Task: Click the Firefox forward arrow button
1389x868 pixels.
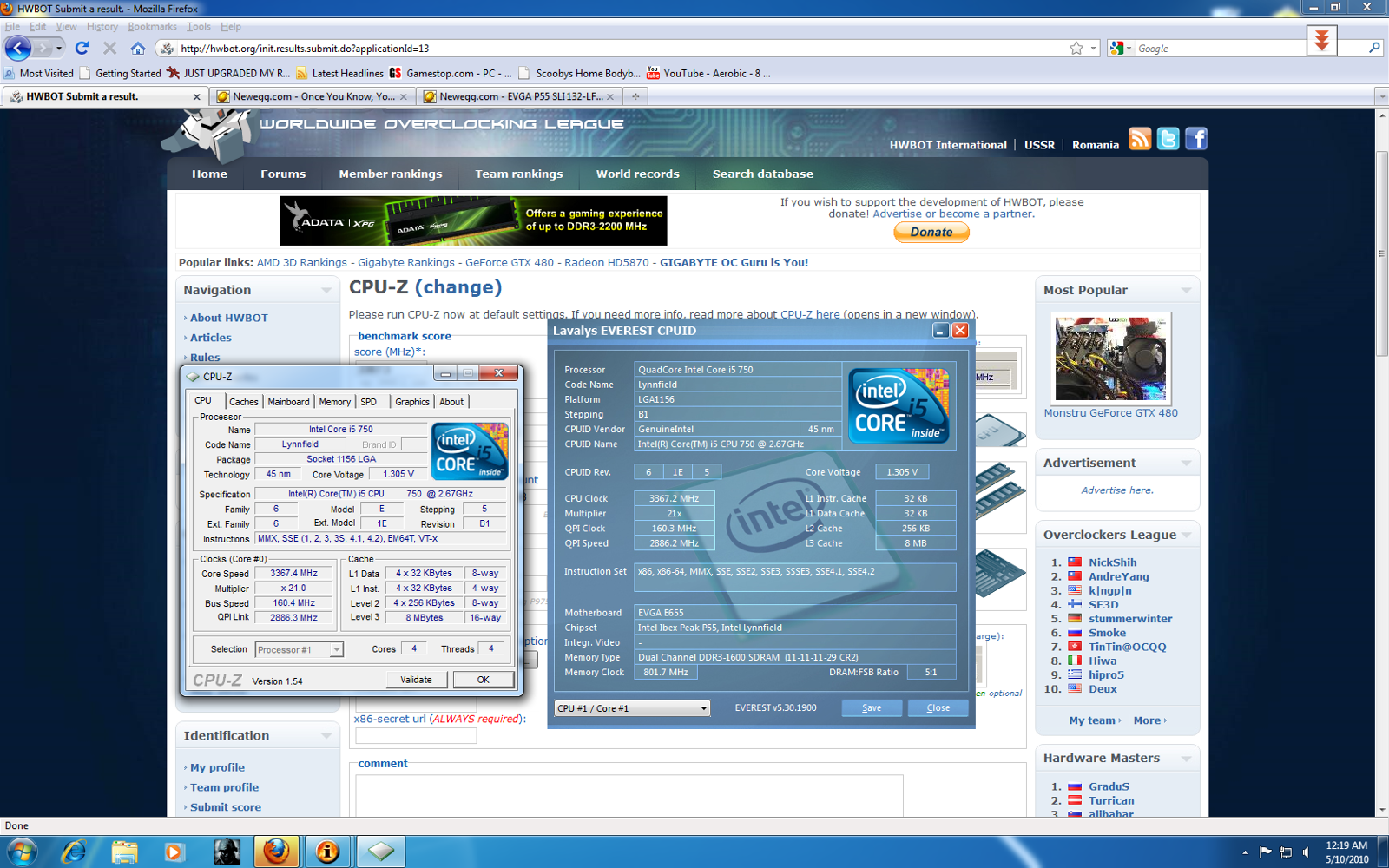Action: [x=44, y=49]
